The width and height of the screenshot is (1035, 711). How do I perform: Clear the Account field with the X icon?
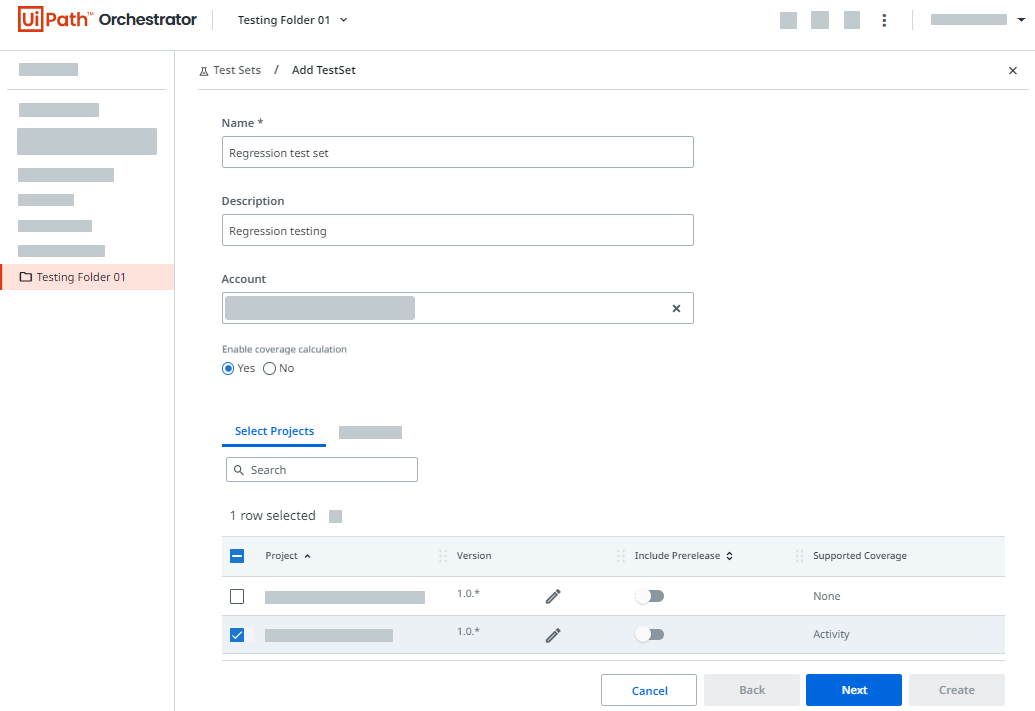pos(676,309)
